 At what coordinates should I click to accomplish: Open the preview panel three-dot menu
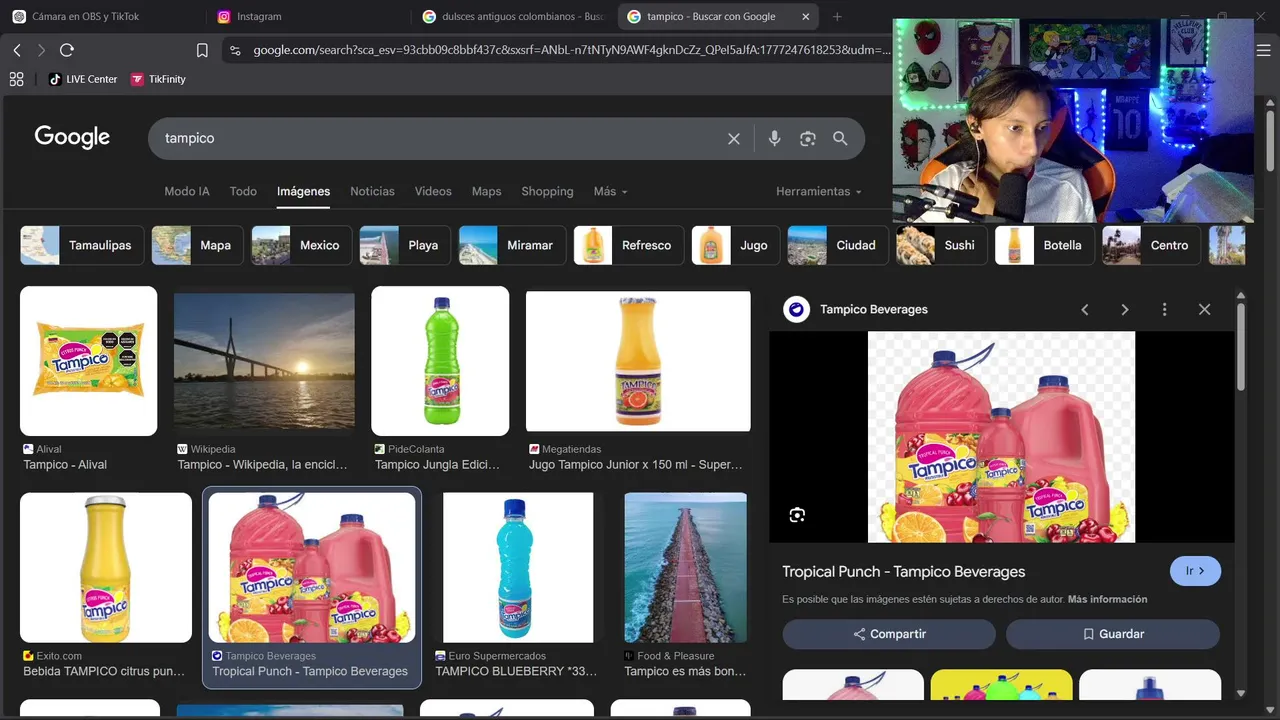1164,310
